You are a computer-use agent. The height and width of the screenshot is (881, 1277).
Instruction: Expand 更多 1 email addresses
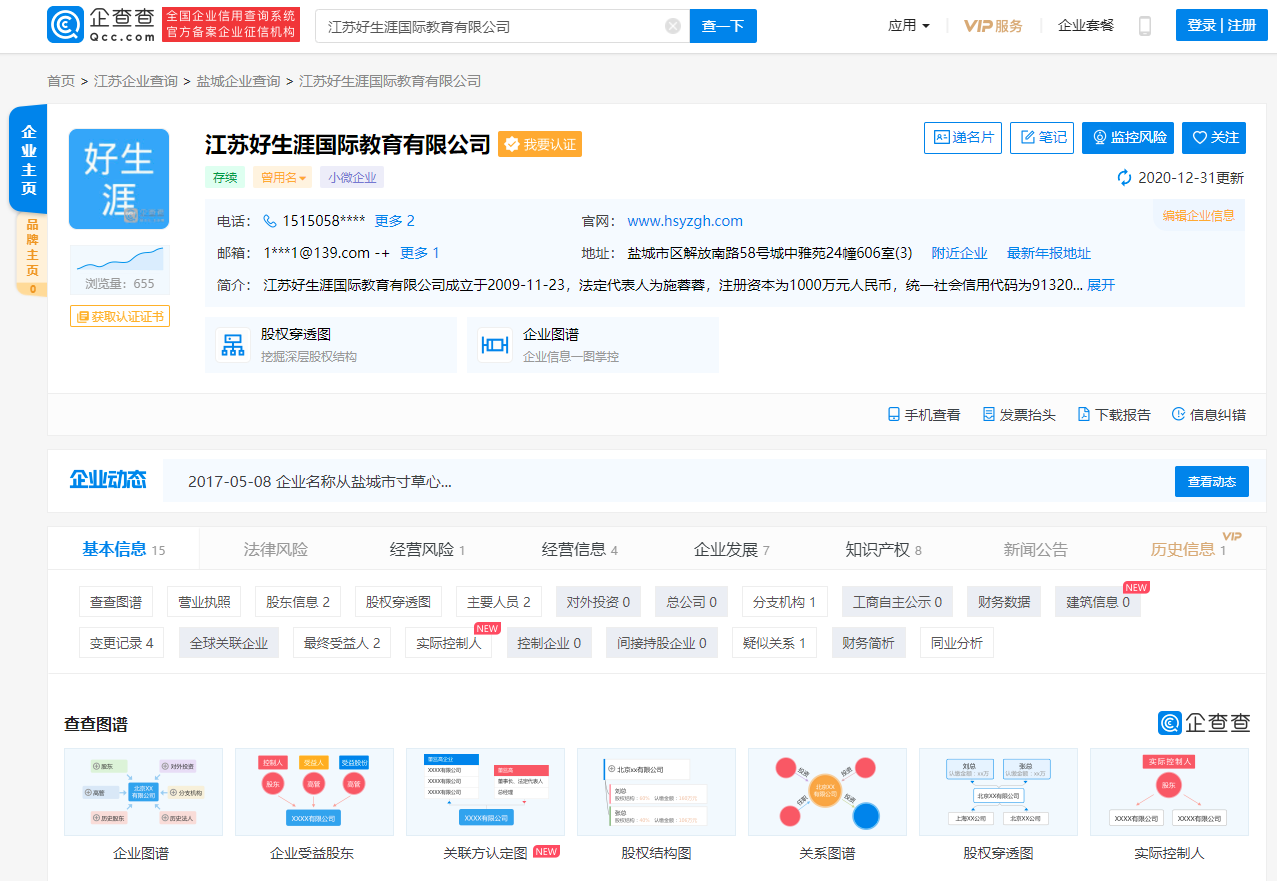click(420, 253)
